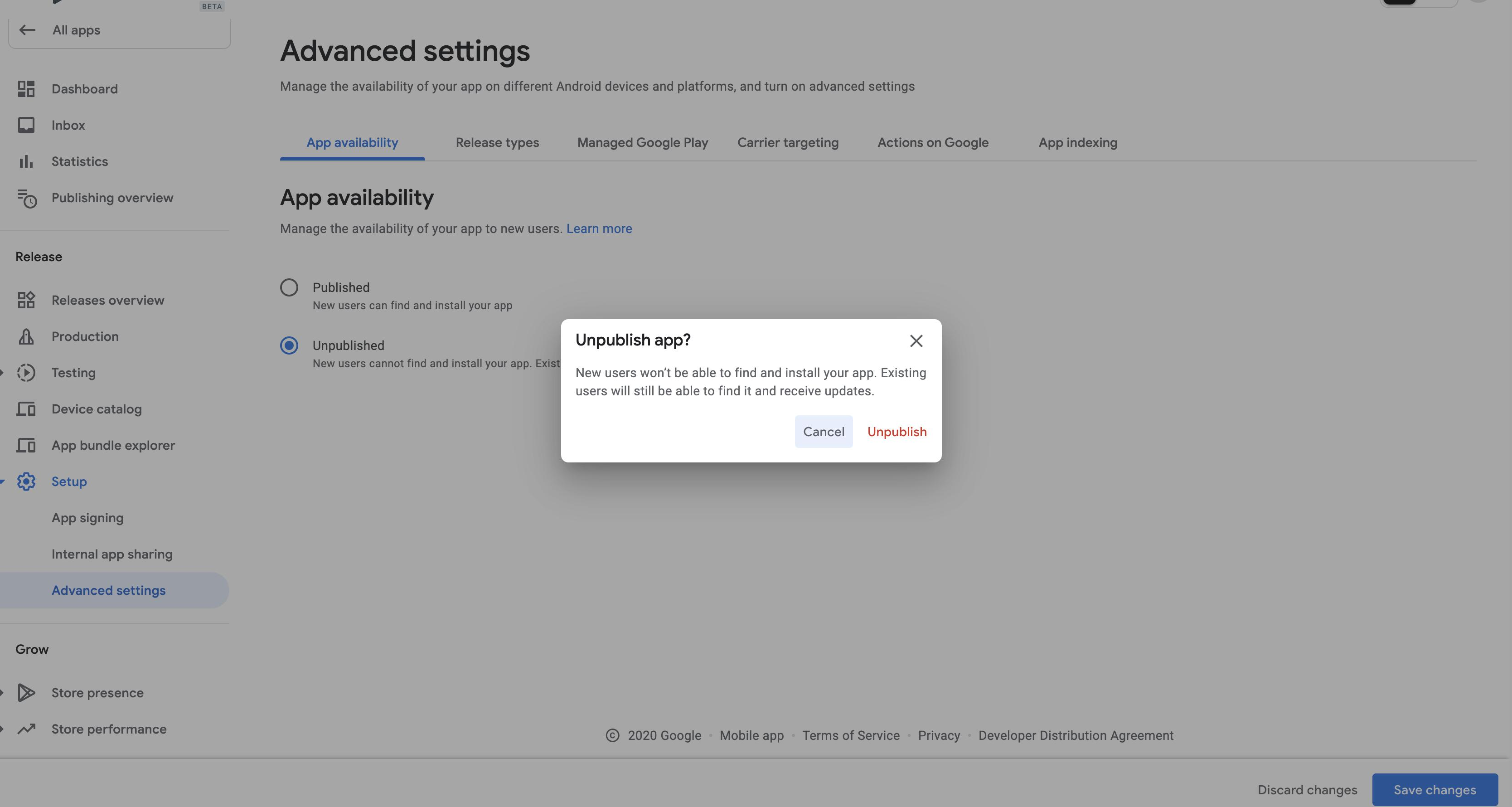This screenshot has height=807, width=1512.
Task: Open the Managed Google Play tab
Action: [643, 143]
